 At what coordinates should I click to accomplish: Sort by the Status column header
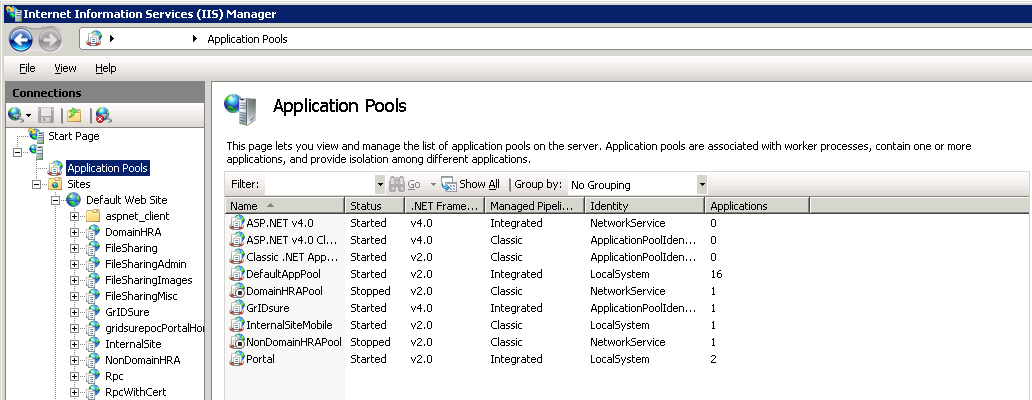tap(374, 206)
